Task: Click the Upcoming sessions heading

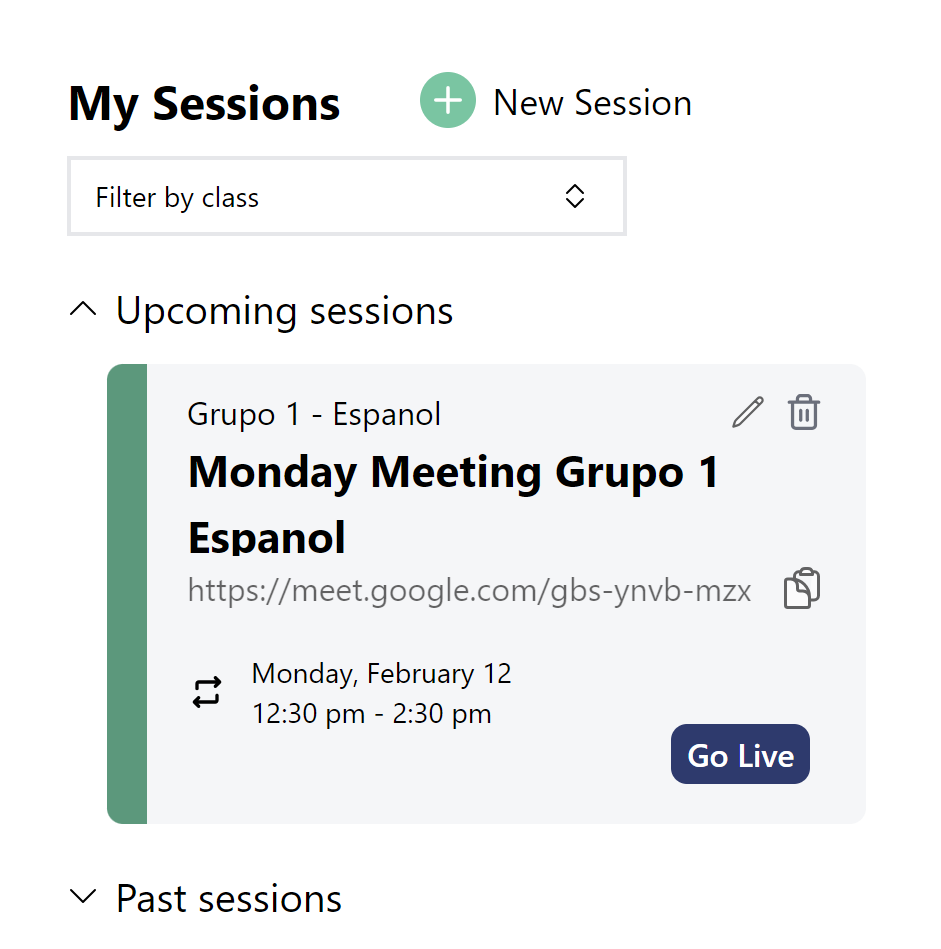Action: (284, 311)
